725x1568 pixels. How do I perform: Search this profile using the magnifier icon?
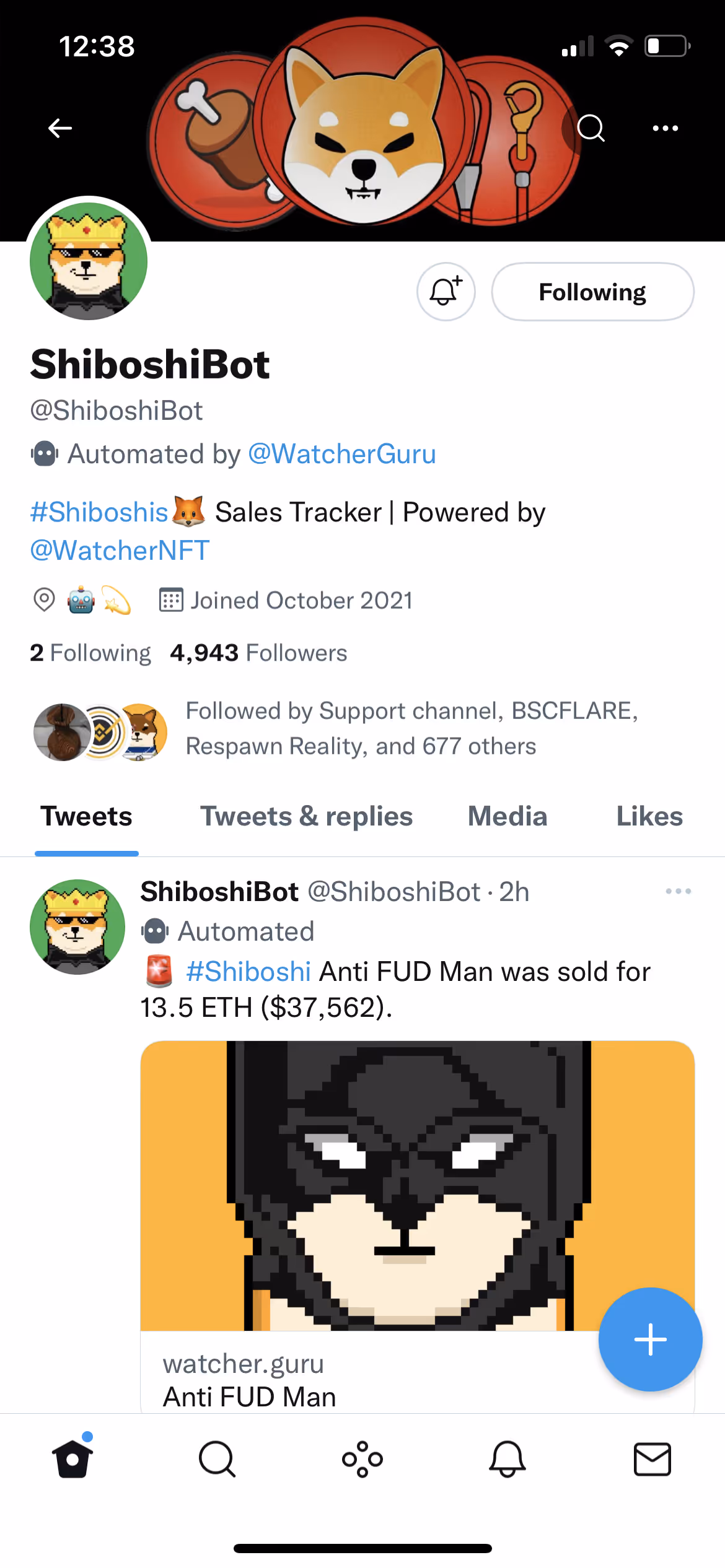click(x=590, y=128)
